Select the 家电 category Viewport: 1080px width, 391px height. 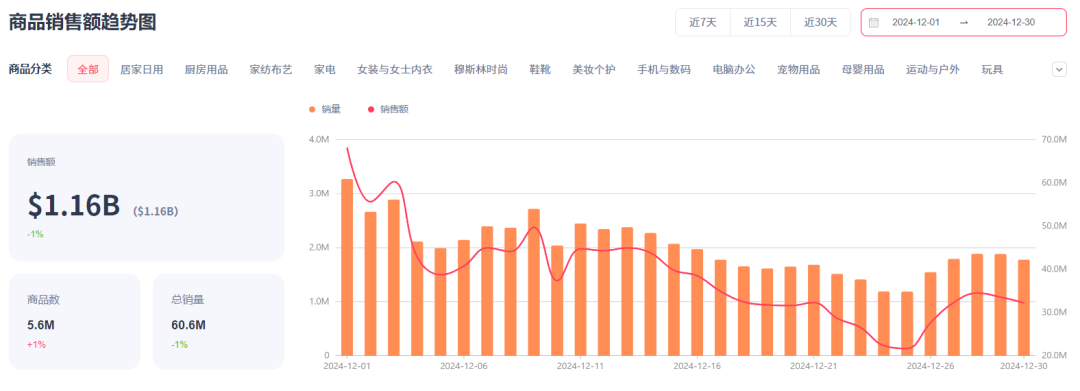coord(324,69)
